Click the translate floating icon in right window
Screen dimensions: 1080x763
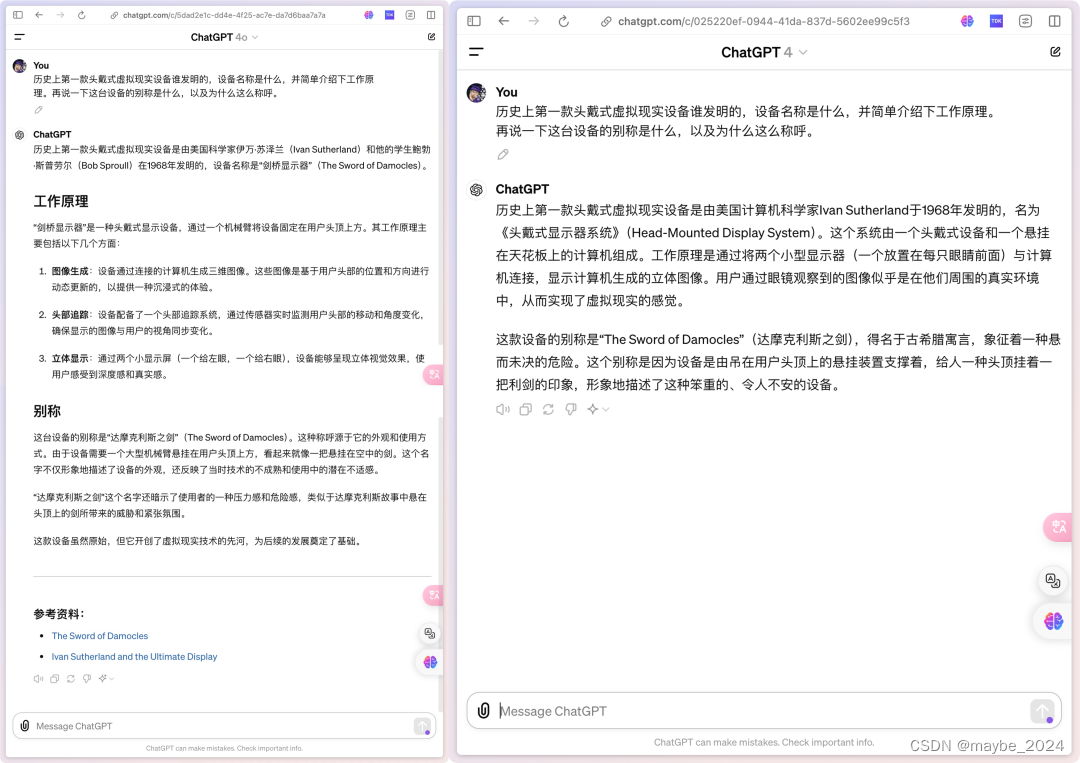[1053, 581]
